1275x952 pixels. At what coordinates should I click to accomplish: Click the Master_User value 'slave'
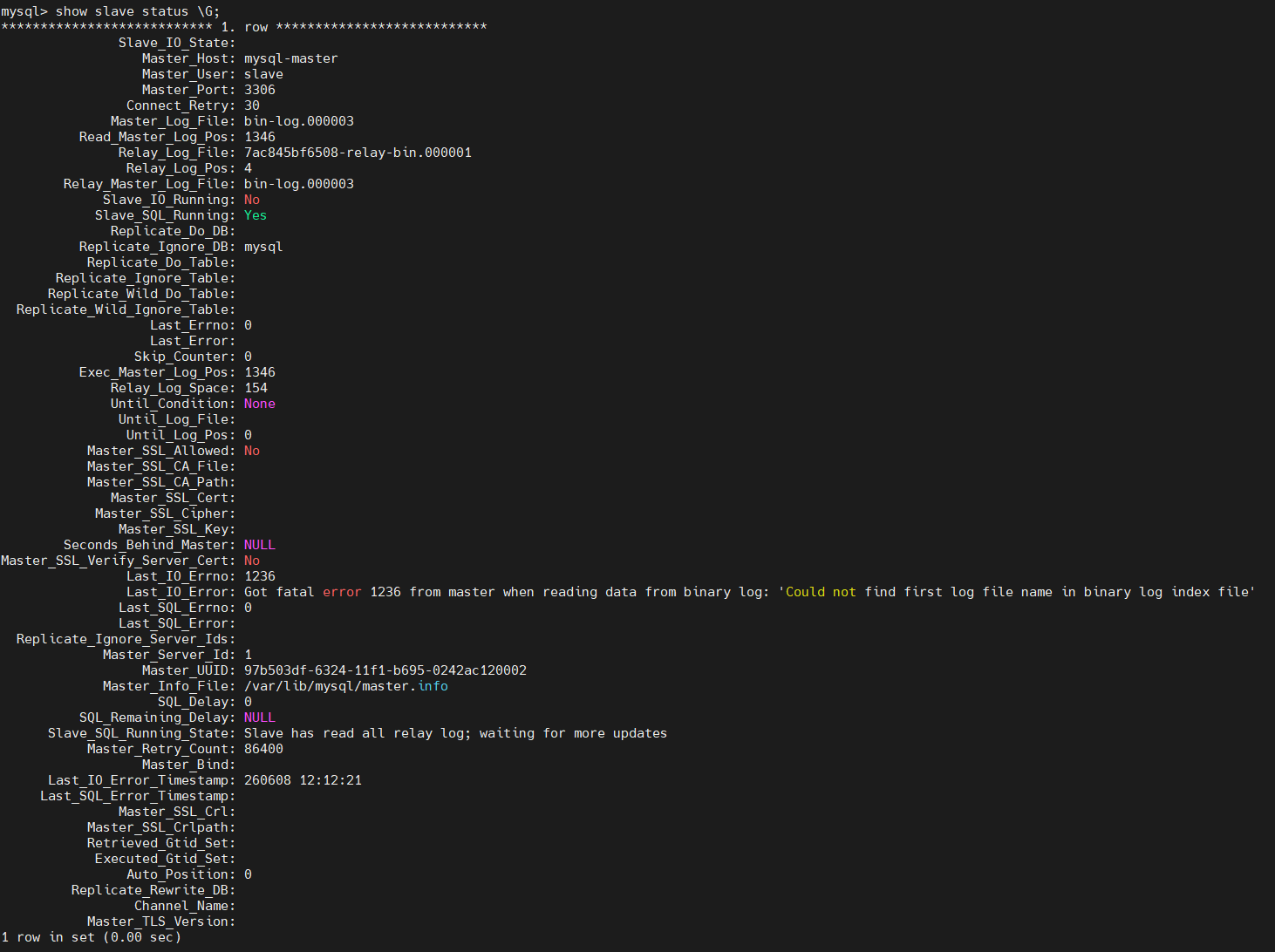pyautogui.click(x=263, y=74)
